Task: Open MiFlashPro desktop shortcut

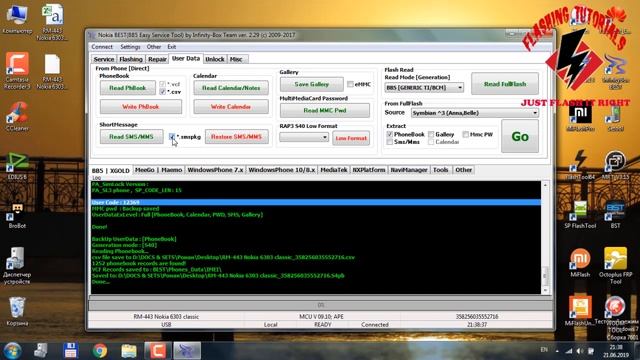Action: [x=580, y=118]
